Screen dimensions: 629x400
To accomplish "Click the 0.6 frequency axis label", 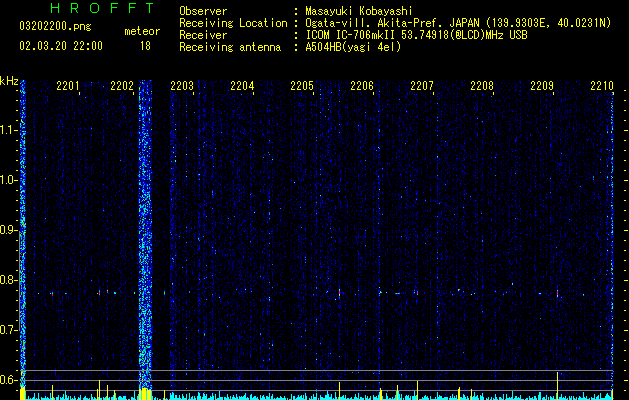I will (x=9, y=380).
